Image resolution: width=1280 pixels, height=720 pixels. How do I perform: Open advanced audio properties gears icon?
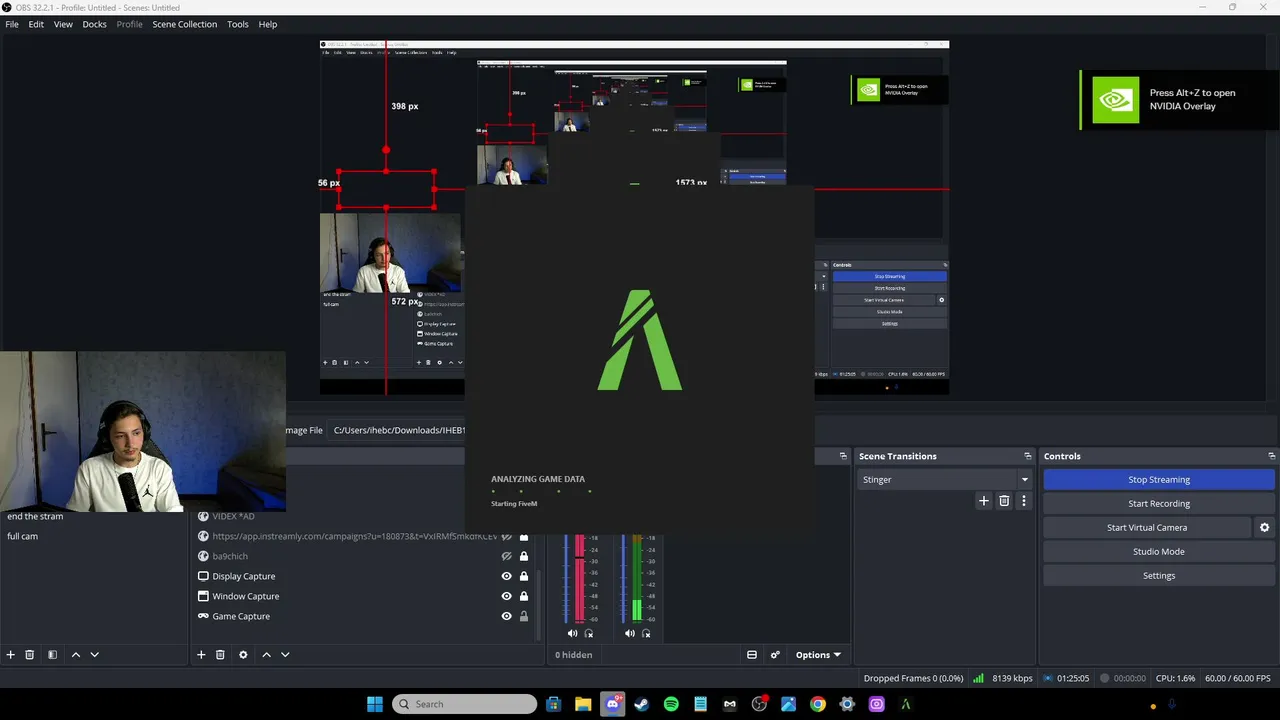coord(775,655)
